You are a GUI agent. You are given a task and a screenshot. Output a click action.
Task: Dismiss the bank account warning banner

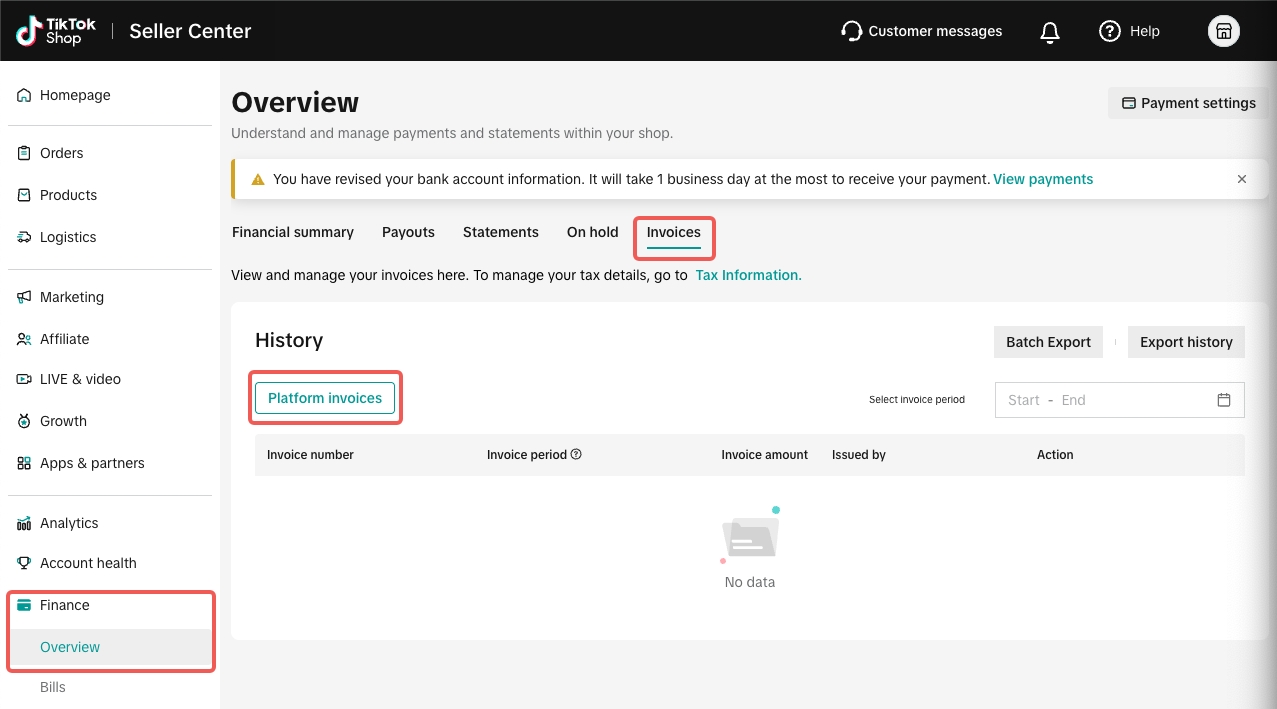point(1241,179)
